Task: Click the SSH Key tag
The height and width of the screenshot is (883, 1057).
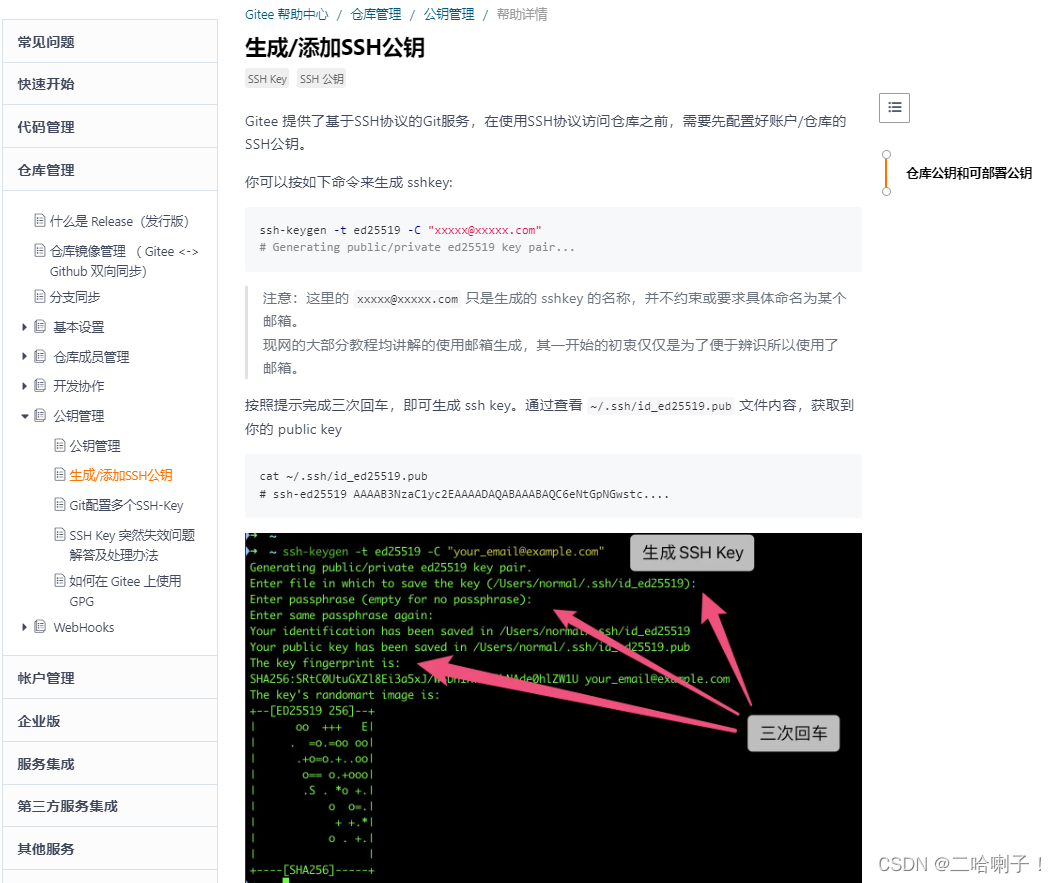Action: click(x=267, y=79)
